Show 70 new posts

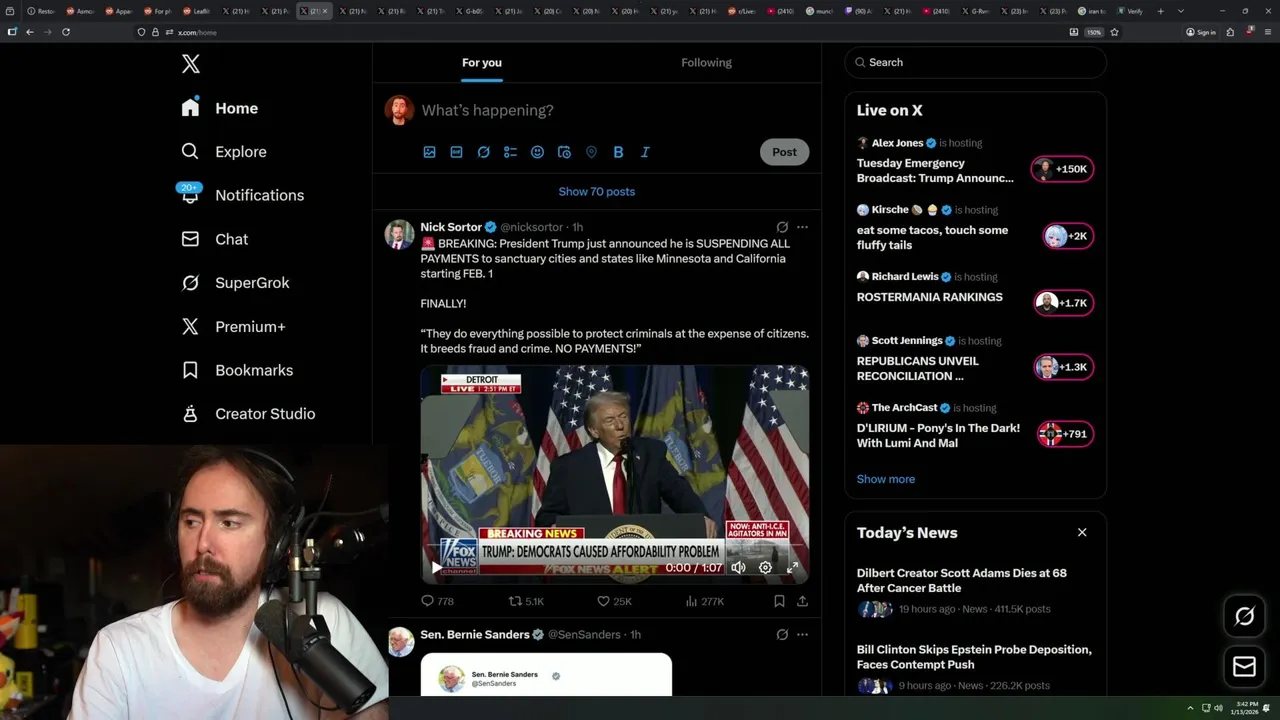pyautogui.click(x=597, y=191)
